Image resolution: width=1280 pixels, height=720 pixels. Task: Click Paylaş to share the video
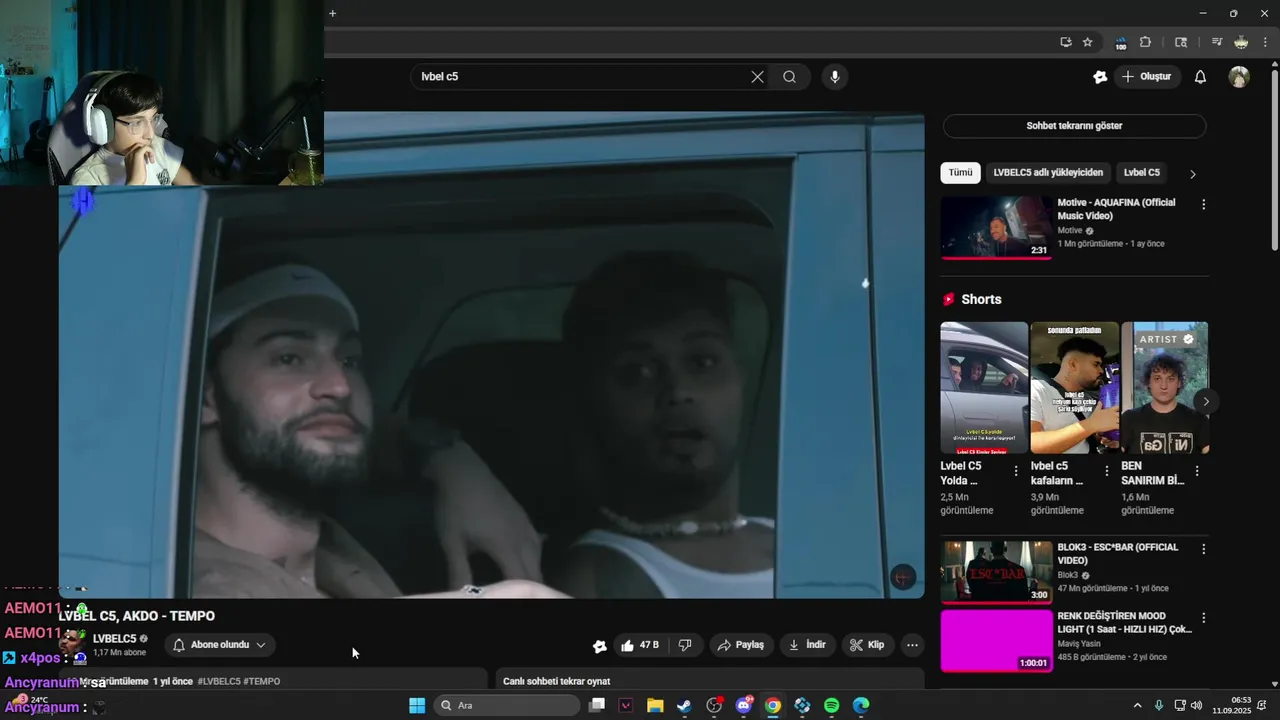(740, 645)
